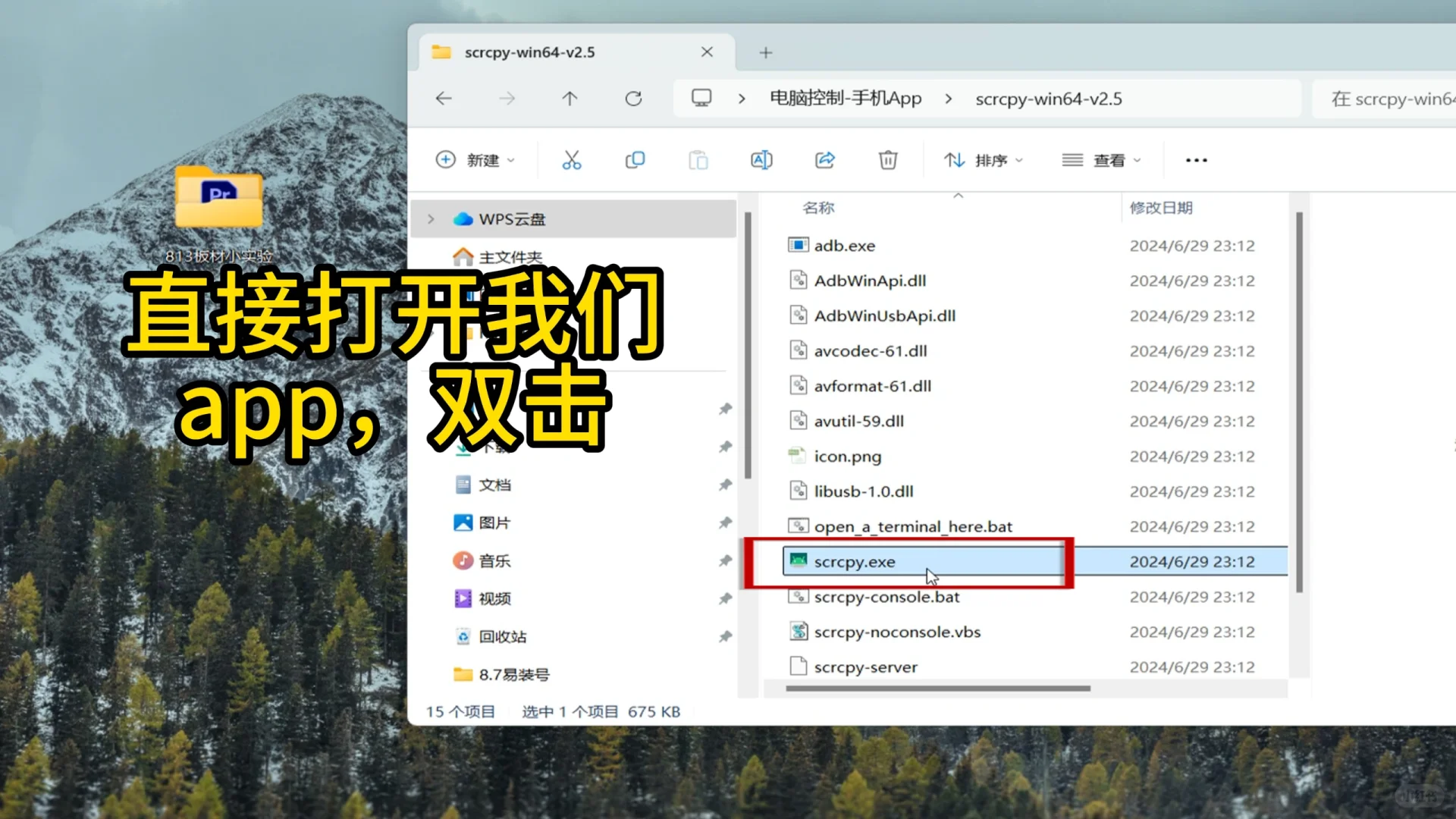
Task: Click the Share icon in the toolbar
Action: tap(825, 160)
